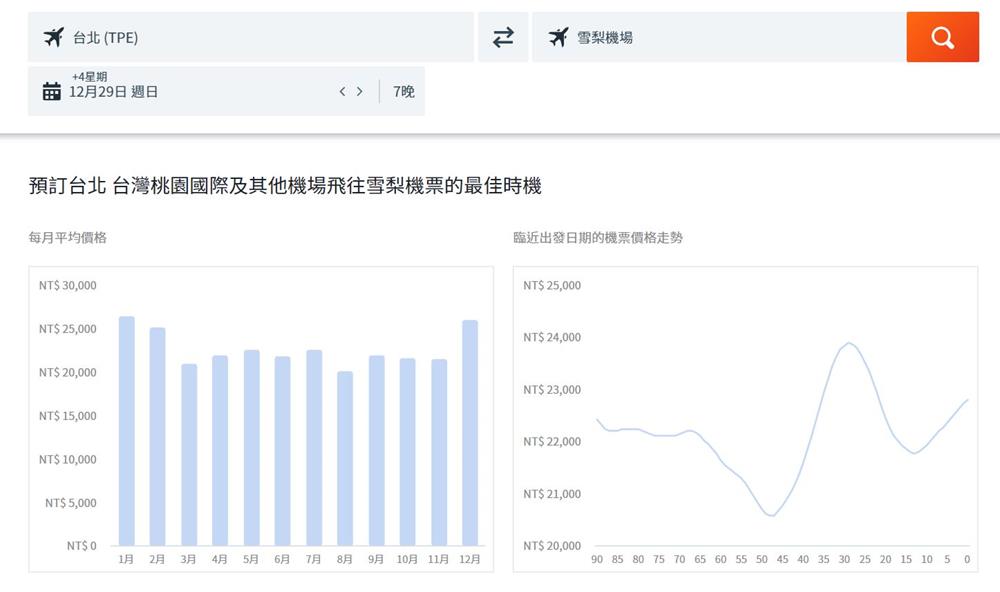Click the airplane icon beside 台北 (TPE)
The width and height of the screenshot is (1000, 592).
click(53, 37)
